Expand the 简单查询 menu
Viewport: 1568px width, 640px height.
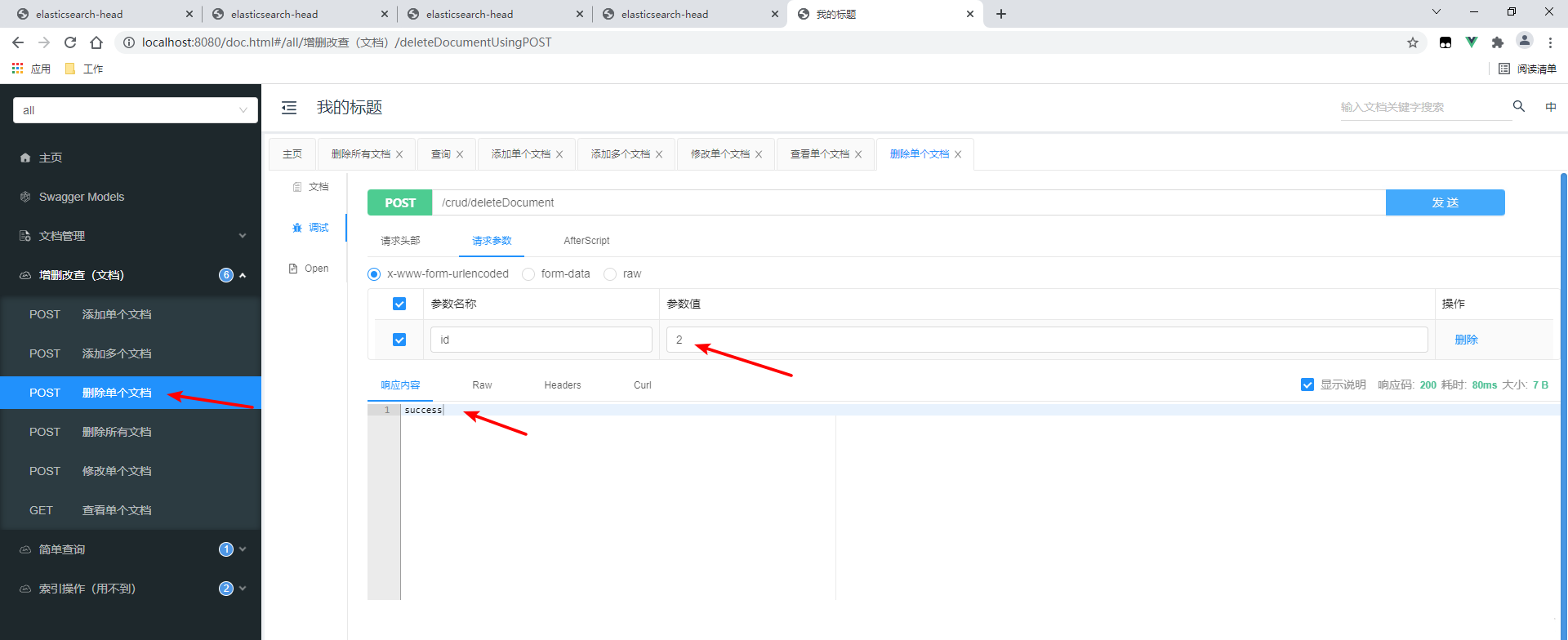point(131,549)
